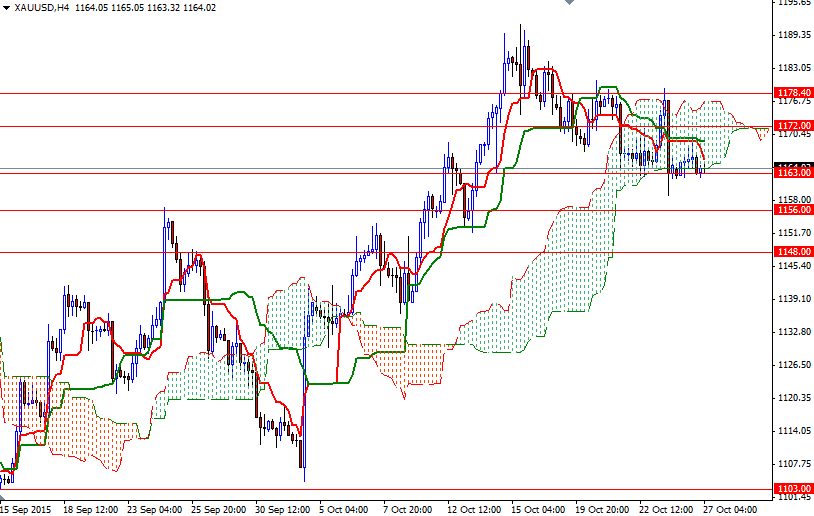Click price axis value 1114.05
This screenshot has height=516, width=814.
click(x=794, y=431)
